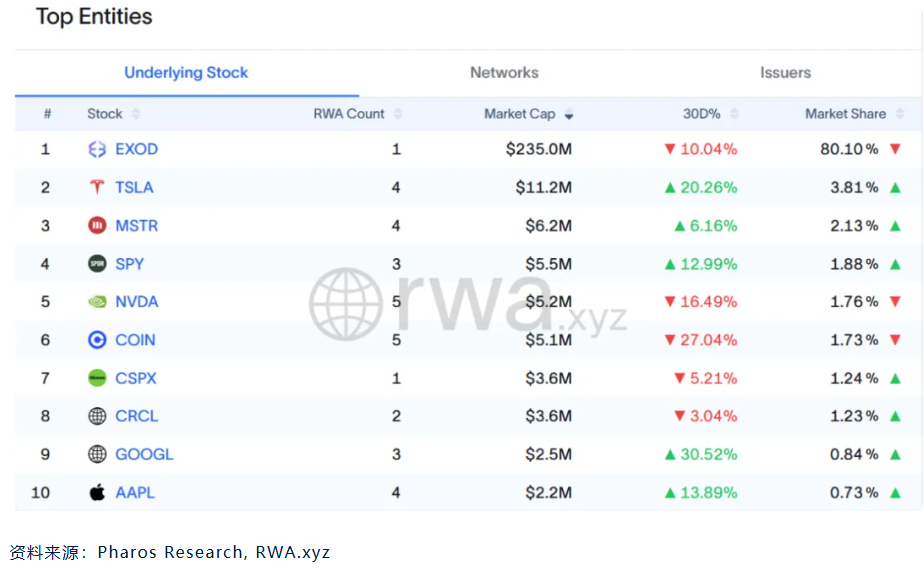The image size is (924, 579).
Task: Switch to the Networks tab
Action: coord(504,73)
